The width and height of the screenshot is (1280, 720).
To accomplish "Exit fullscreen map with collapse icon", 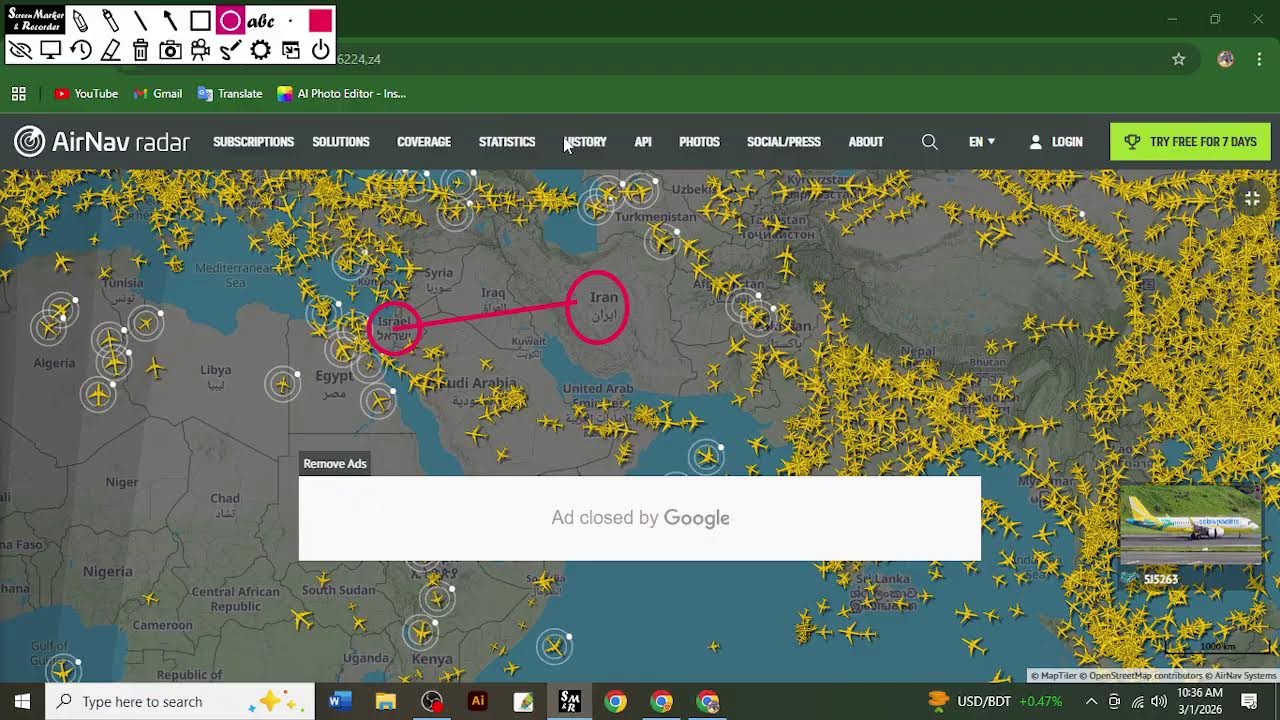I will [x=1252, y=199].
